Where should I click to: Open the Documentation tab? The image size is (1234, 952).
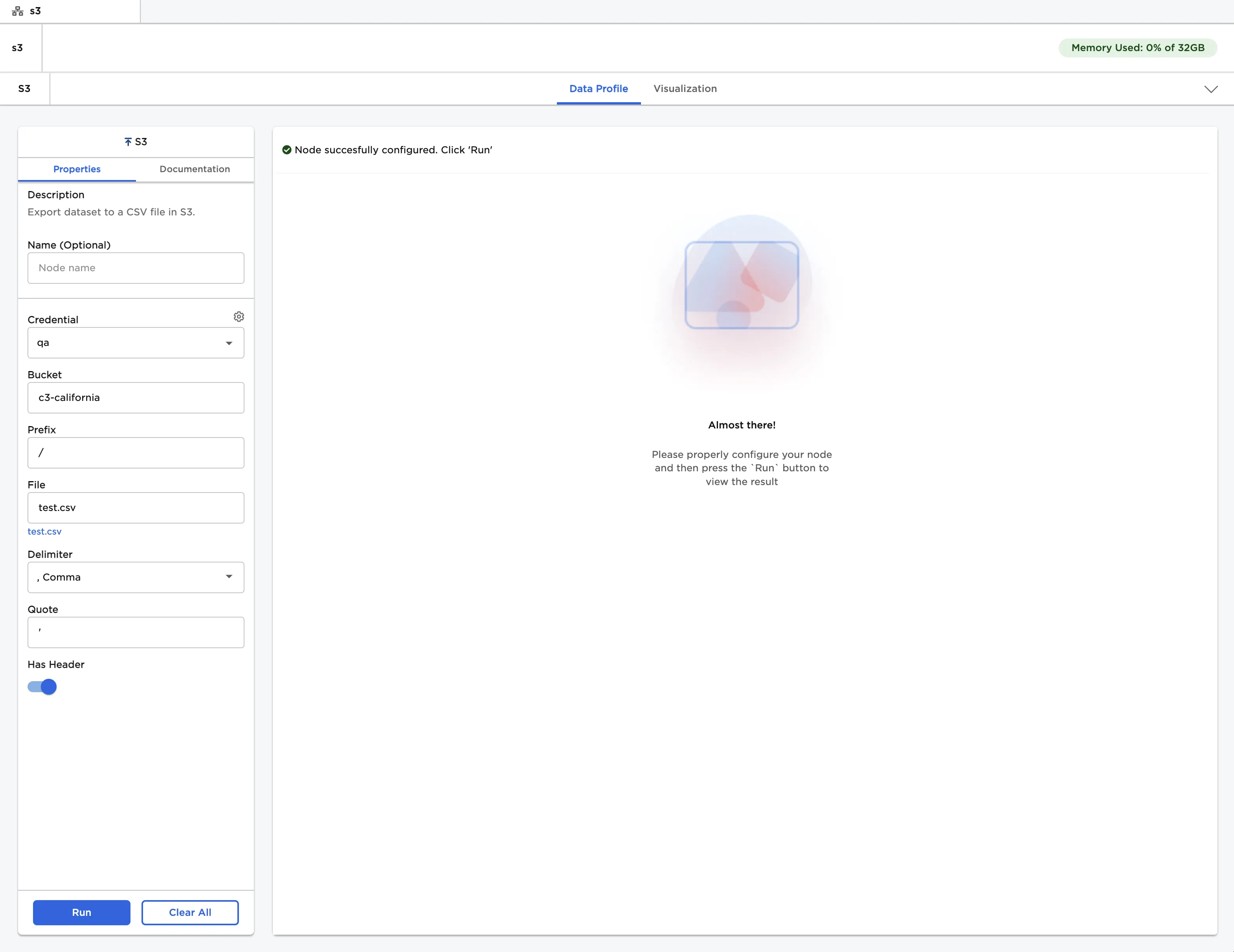(x=195, y=169)
